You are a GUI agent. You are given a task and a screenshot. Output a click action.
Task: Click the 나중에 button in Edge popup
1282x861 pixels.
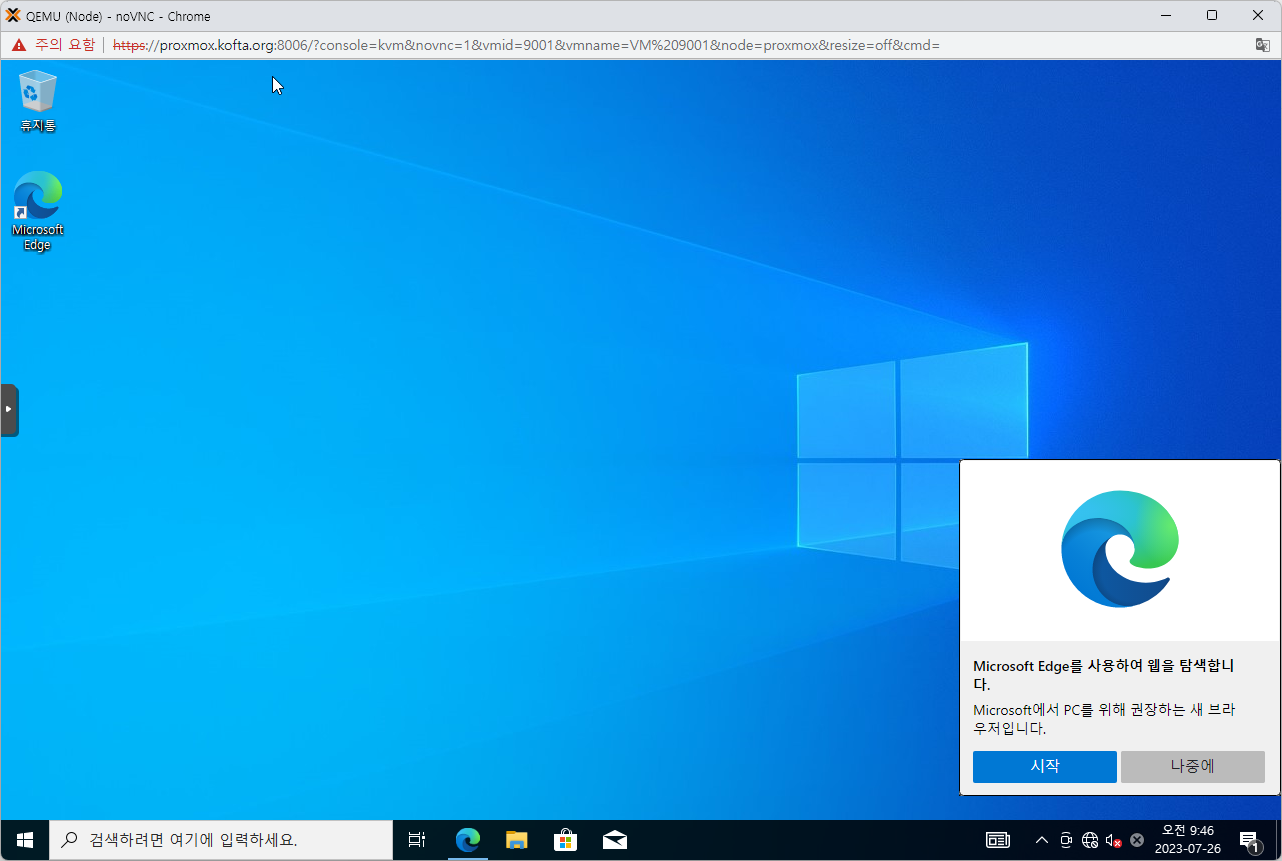(x=1192, y=767)
